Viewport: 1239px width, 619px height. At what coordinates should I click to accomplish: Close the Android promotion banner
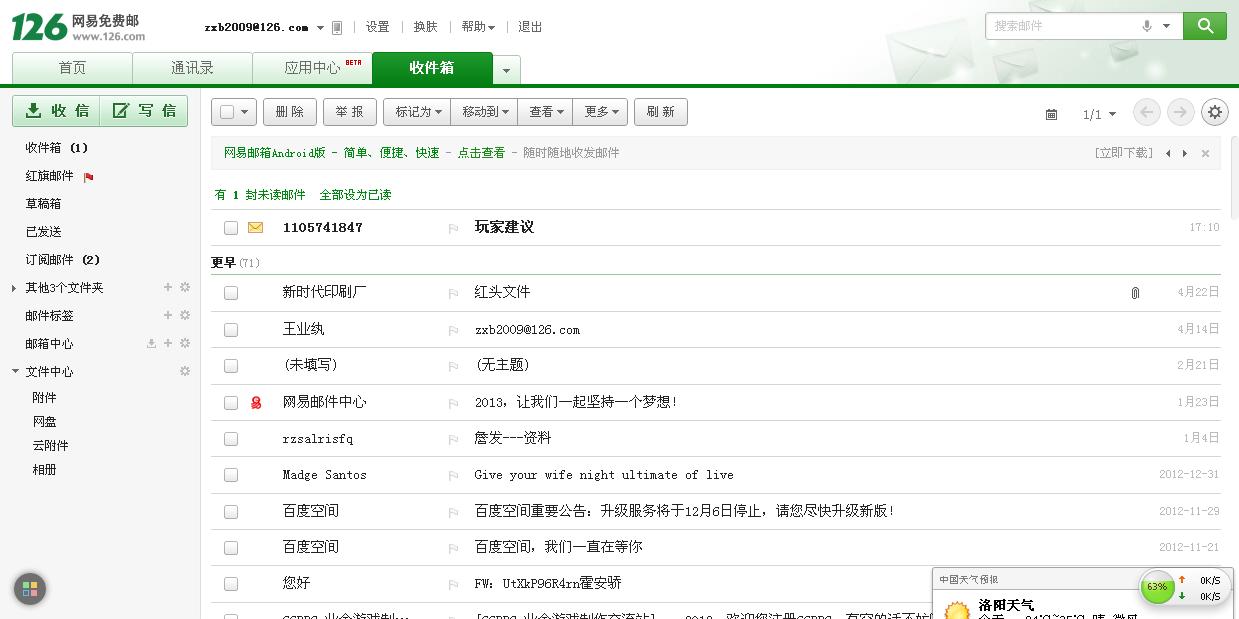1205,153
